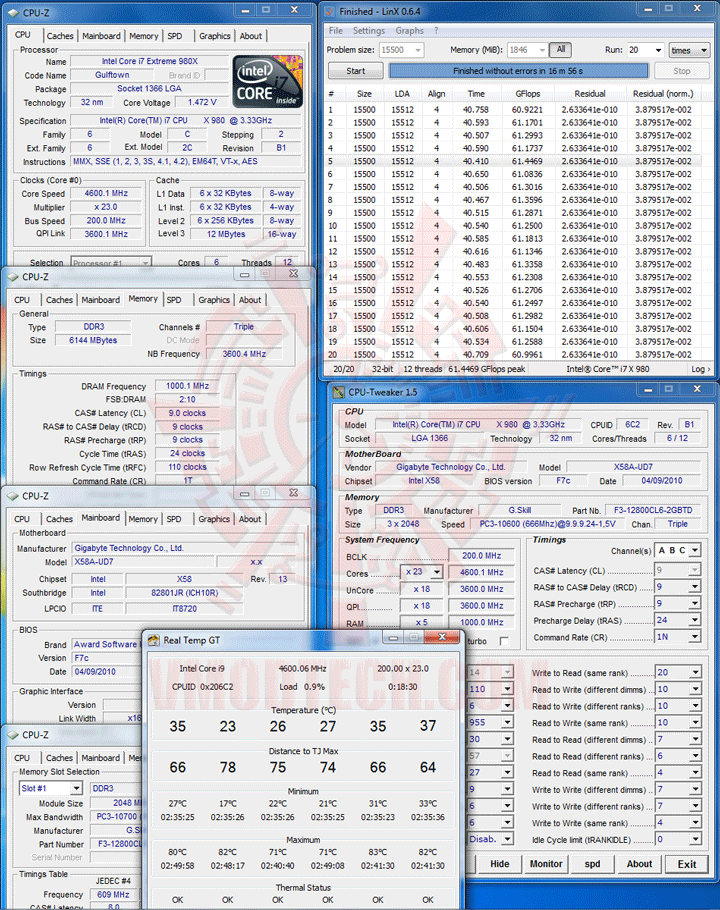The image size is (720, 910).
Task: Open the Cores multiplier x 23 dropdown
Action: pos(436,572)
